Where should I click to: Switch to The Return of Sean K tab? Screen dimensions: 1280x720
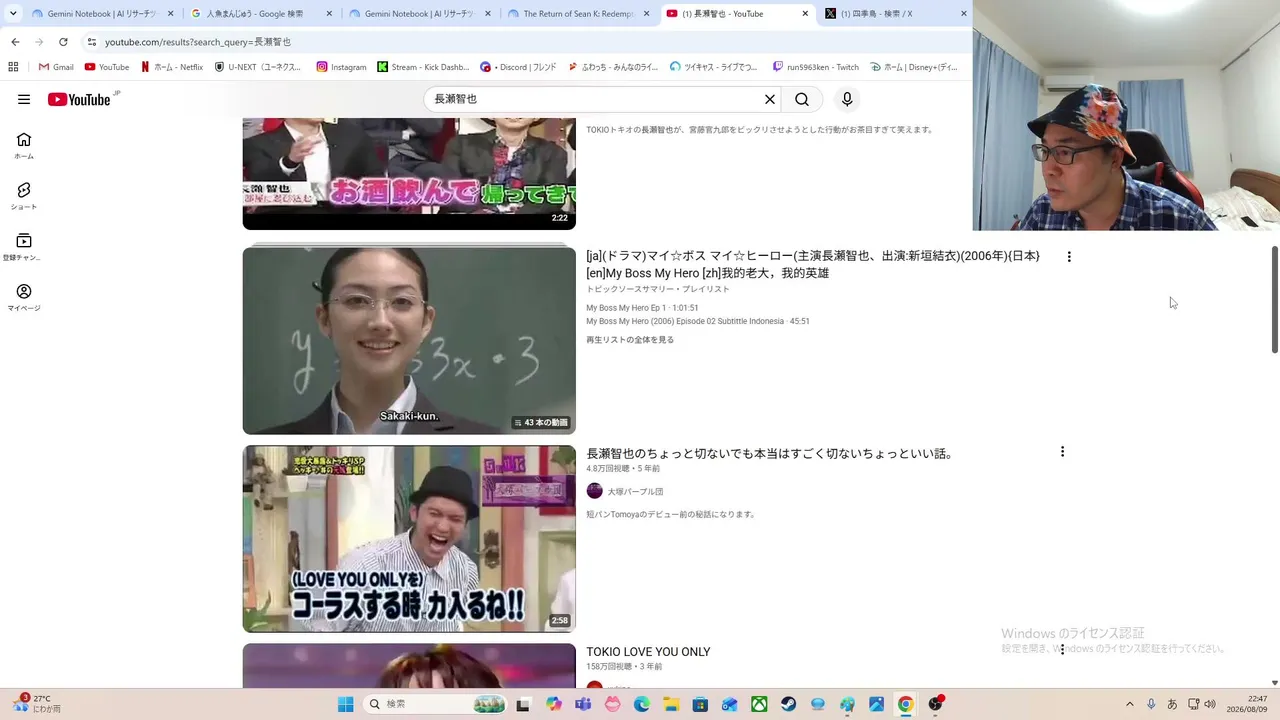pos(580,14)
